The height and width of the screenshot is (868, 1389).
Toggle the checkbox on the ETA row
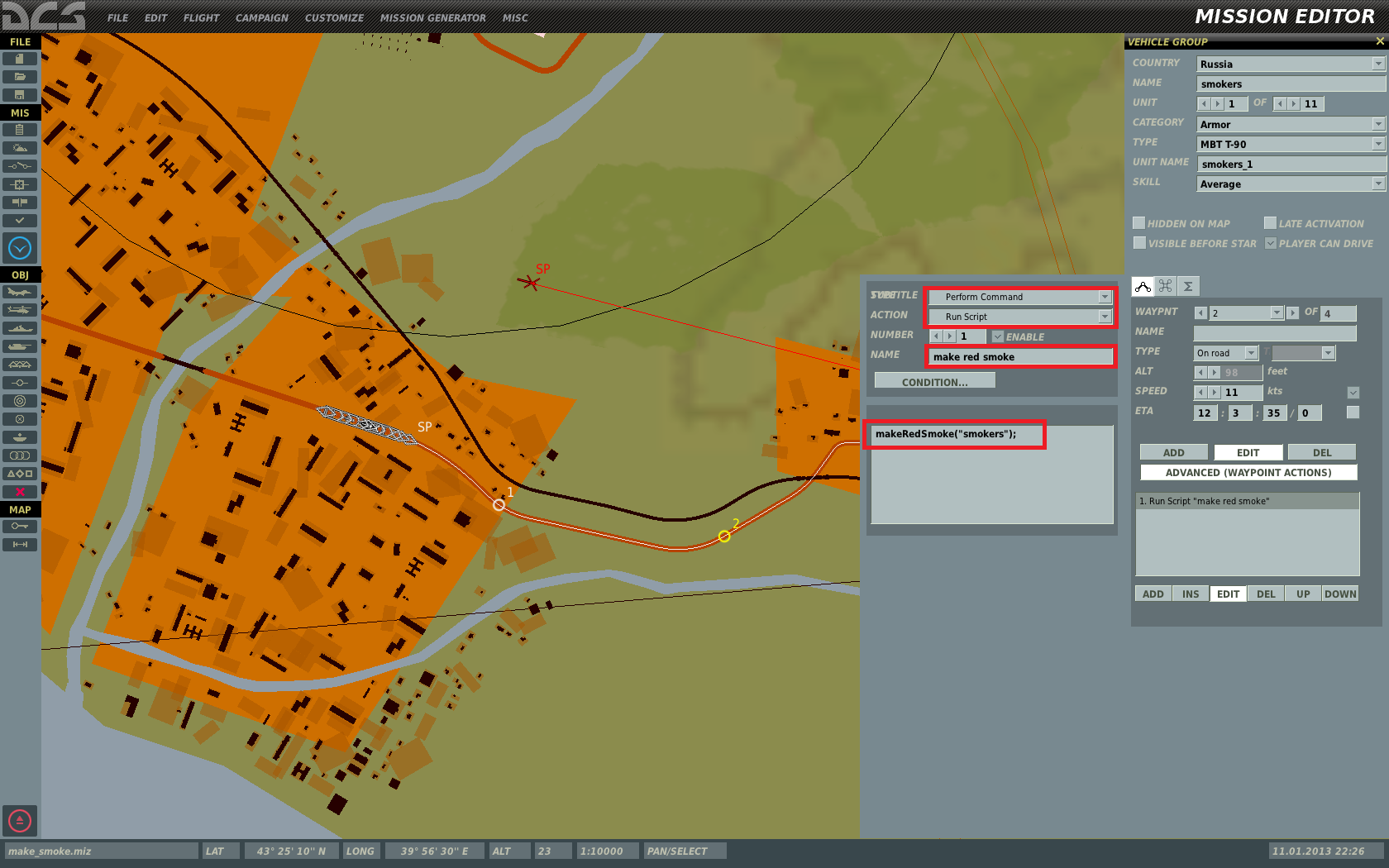coord(1353,412)
